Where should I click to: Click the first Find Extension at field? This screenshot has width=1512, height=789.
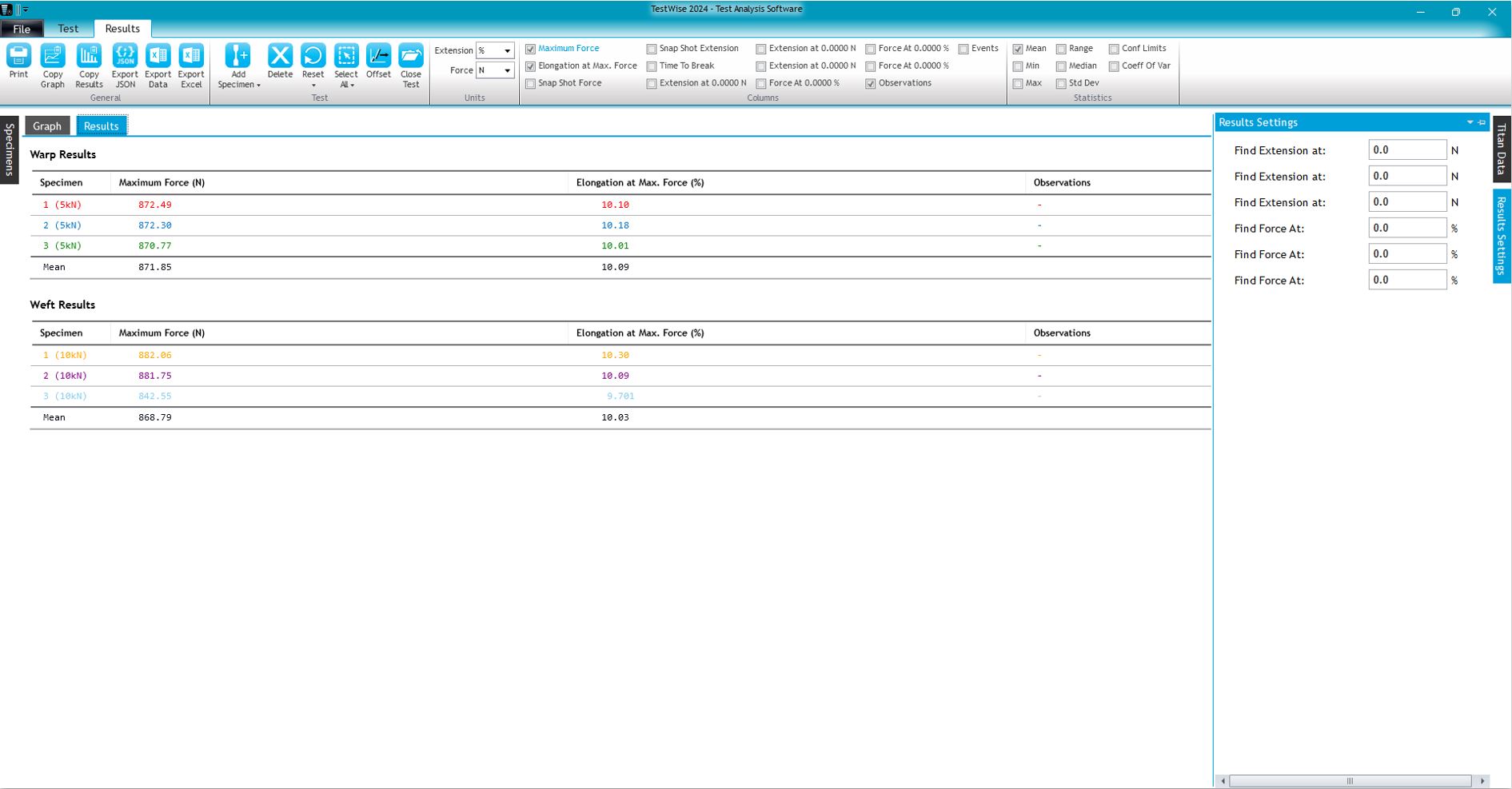(1406, 150)
